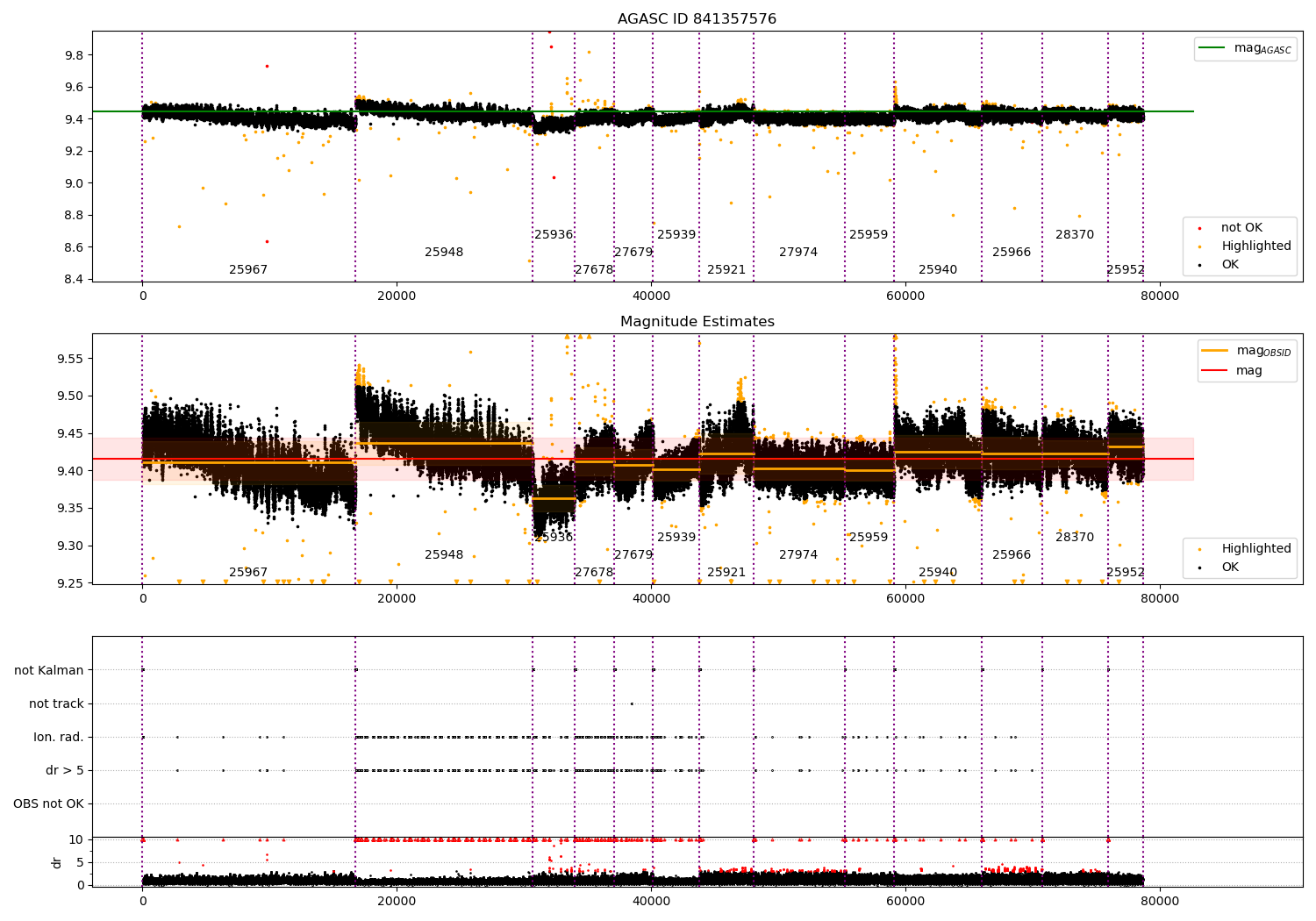The height and width of the screenshot is (921, 1316).
Task: Select the 'Magnitude Estimates' plot title
Action: tap(697, 322)
